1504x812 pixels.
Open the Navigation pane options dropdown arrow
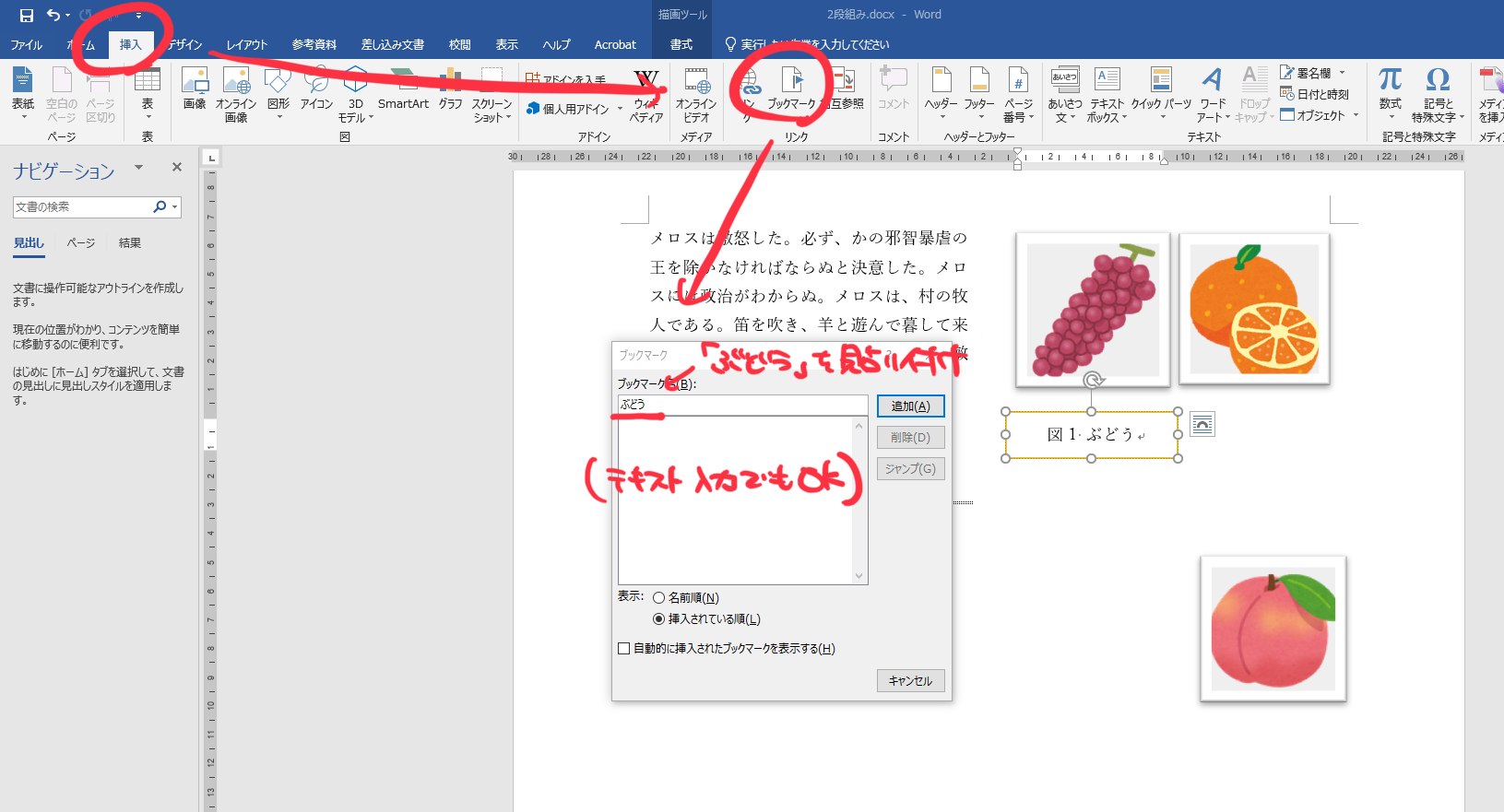(139, 168)
